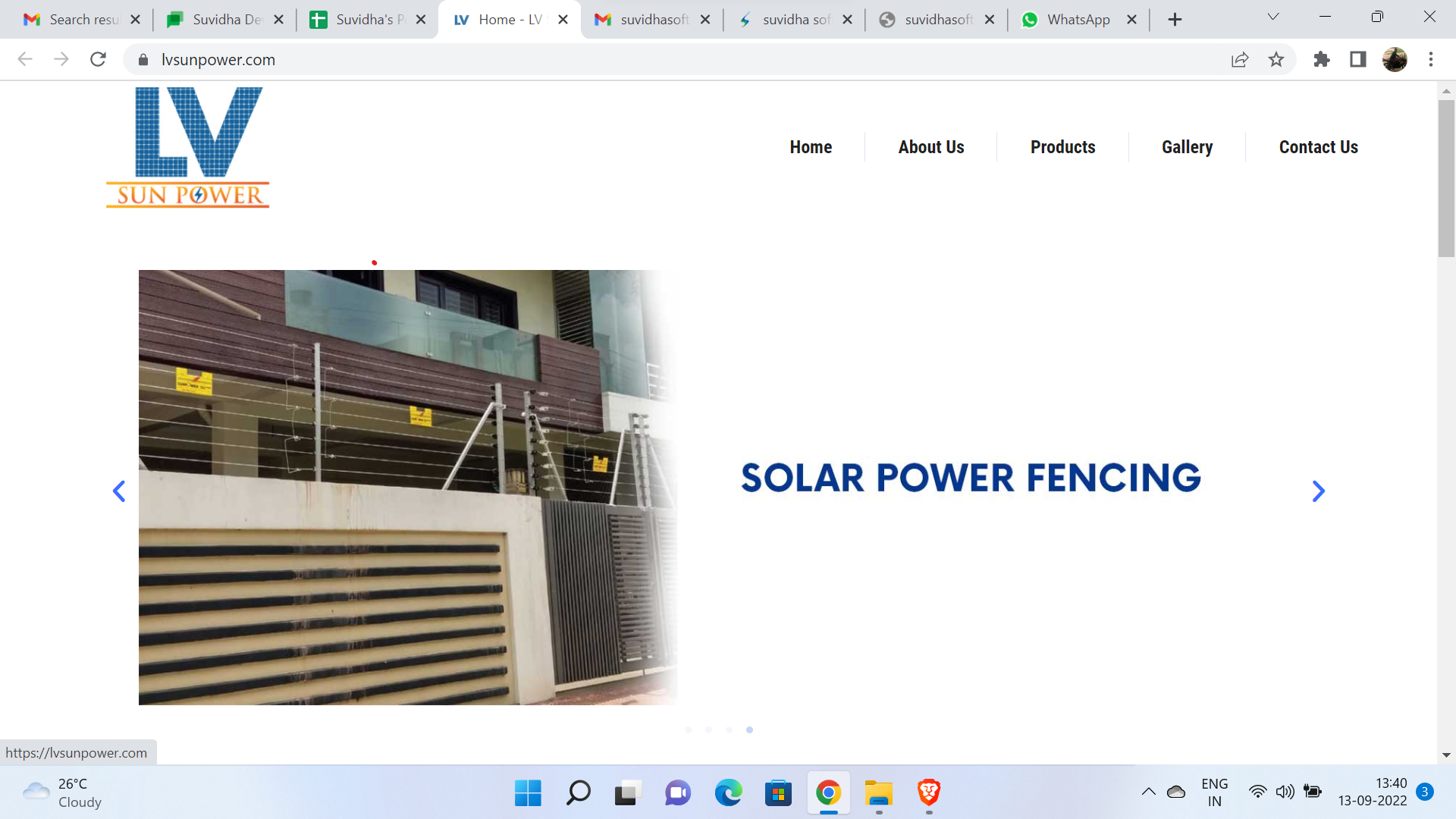Toggle the browser side panel icon

(x=1358, y=59)
